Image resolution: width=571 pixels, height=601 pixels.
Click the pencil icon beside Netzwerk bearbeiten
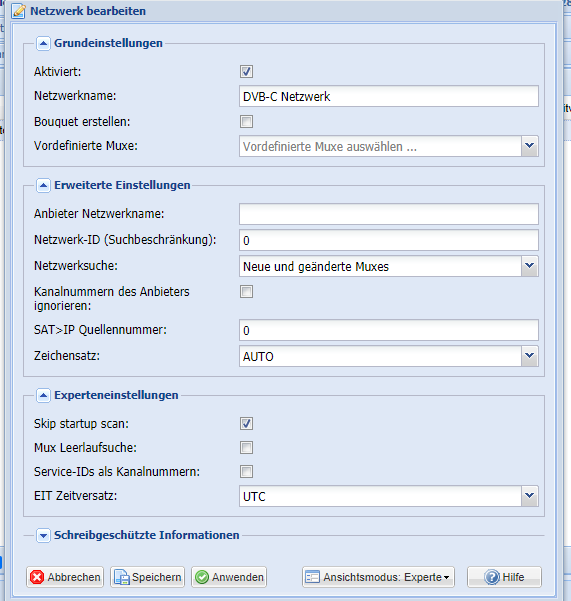tap(18, 11)
